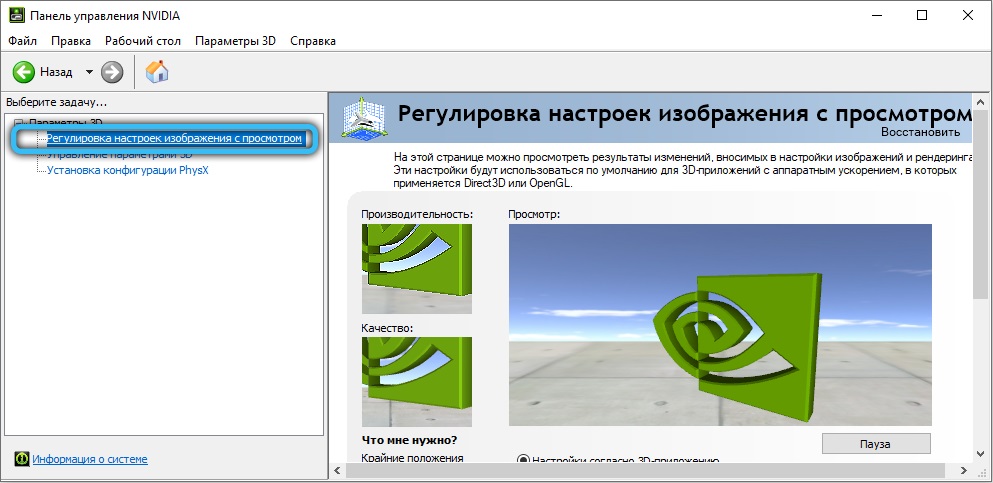Screen dimensions: 993x483
Task: Click the green Назад back arrow
Action: click(x=24, y=72)
